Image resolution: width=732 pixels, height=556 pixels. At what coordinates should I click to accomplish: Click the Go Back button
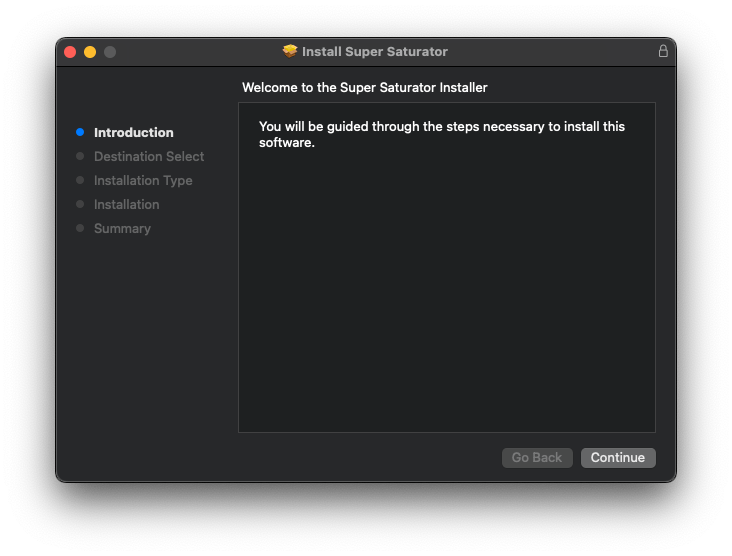[x=537, y=457]
